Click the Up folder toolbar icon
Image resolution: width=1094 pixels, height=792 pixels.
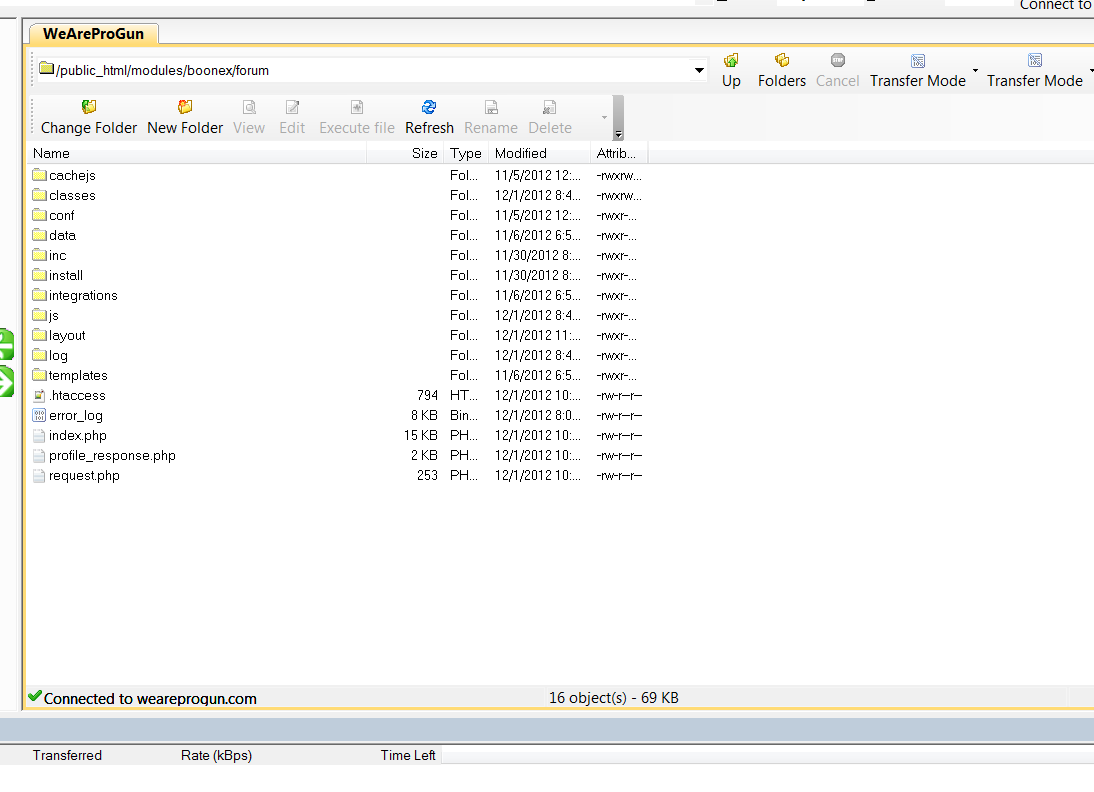tap(731, 62)
